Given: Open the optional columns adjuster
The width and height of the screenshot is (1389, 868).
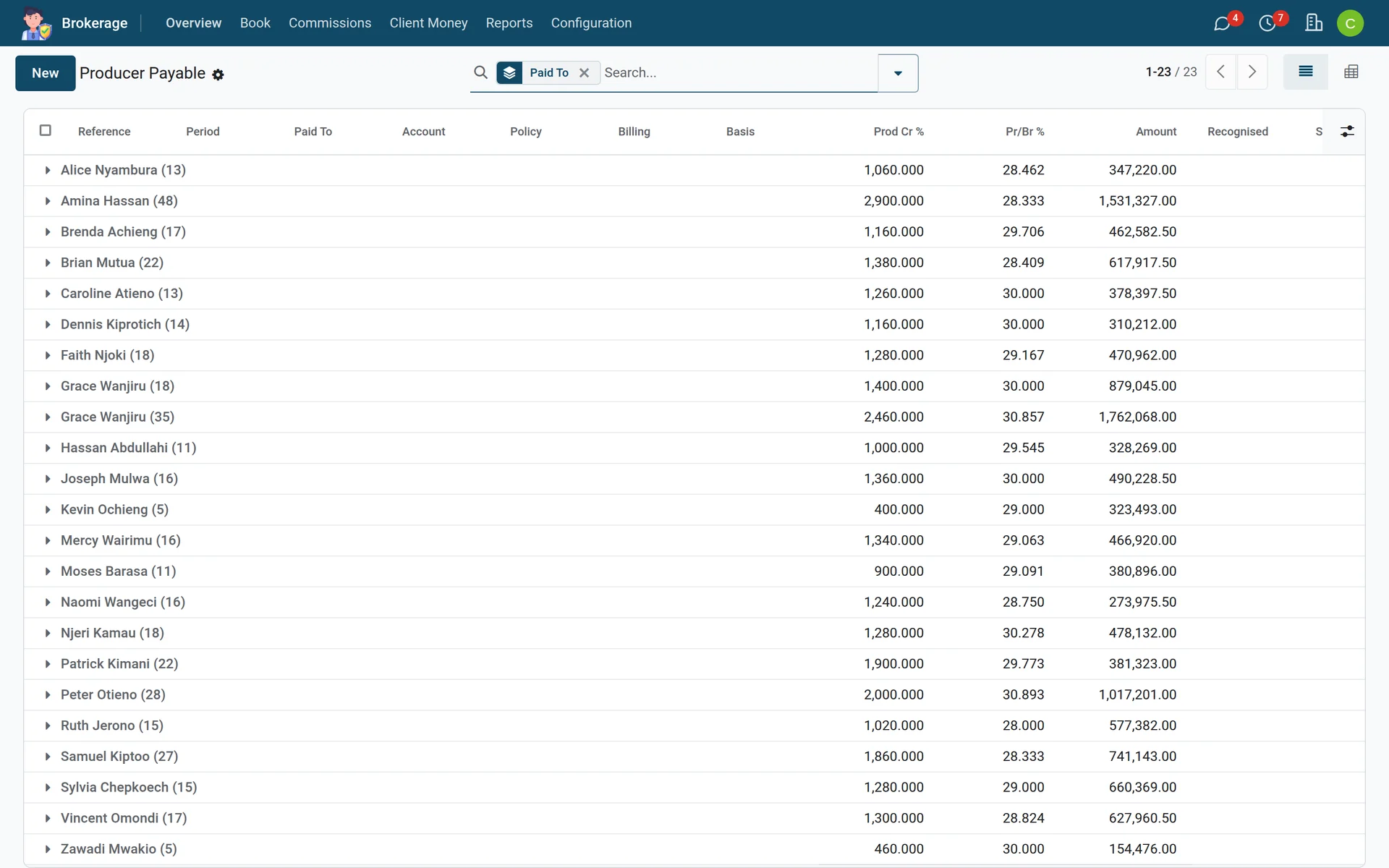Looking at the screenshot, I should [1347, 131].
